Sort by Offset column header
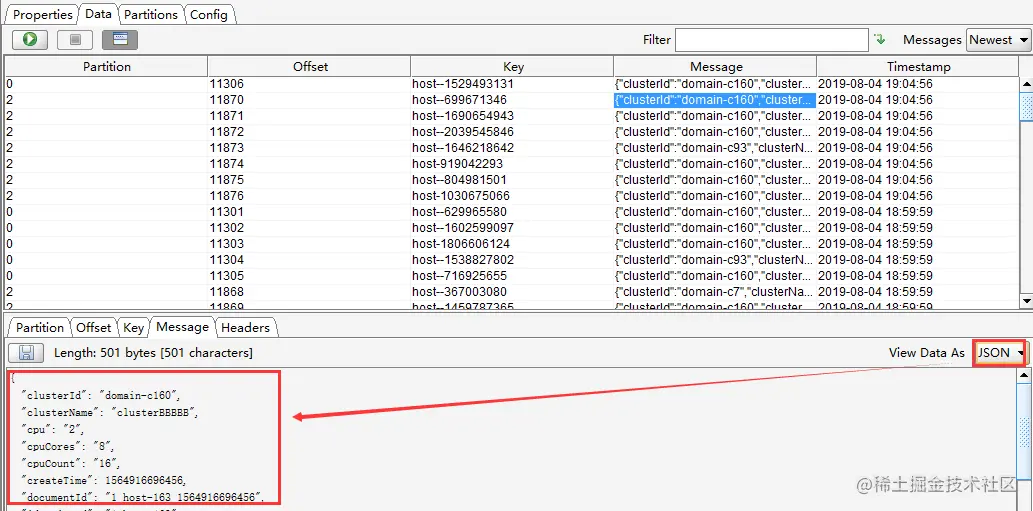Image resolution: width=1033 pixels, height=511 pixels. 310,67
